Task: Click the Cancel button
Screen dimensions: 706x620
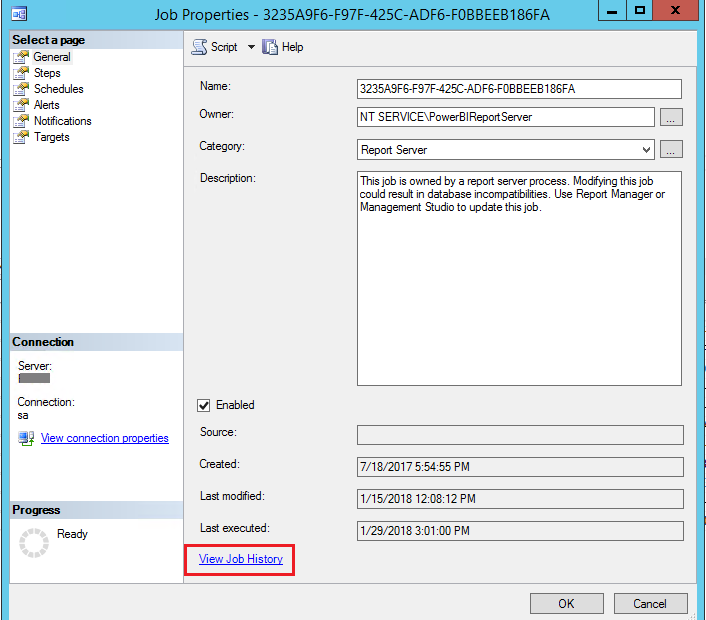Action: pyautogui.click(x=650, y=603)
